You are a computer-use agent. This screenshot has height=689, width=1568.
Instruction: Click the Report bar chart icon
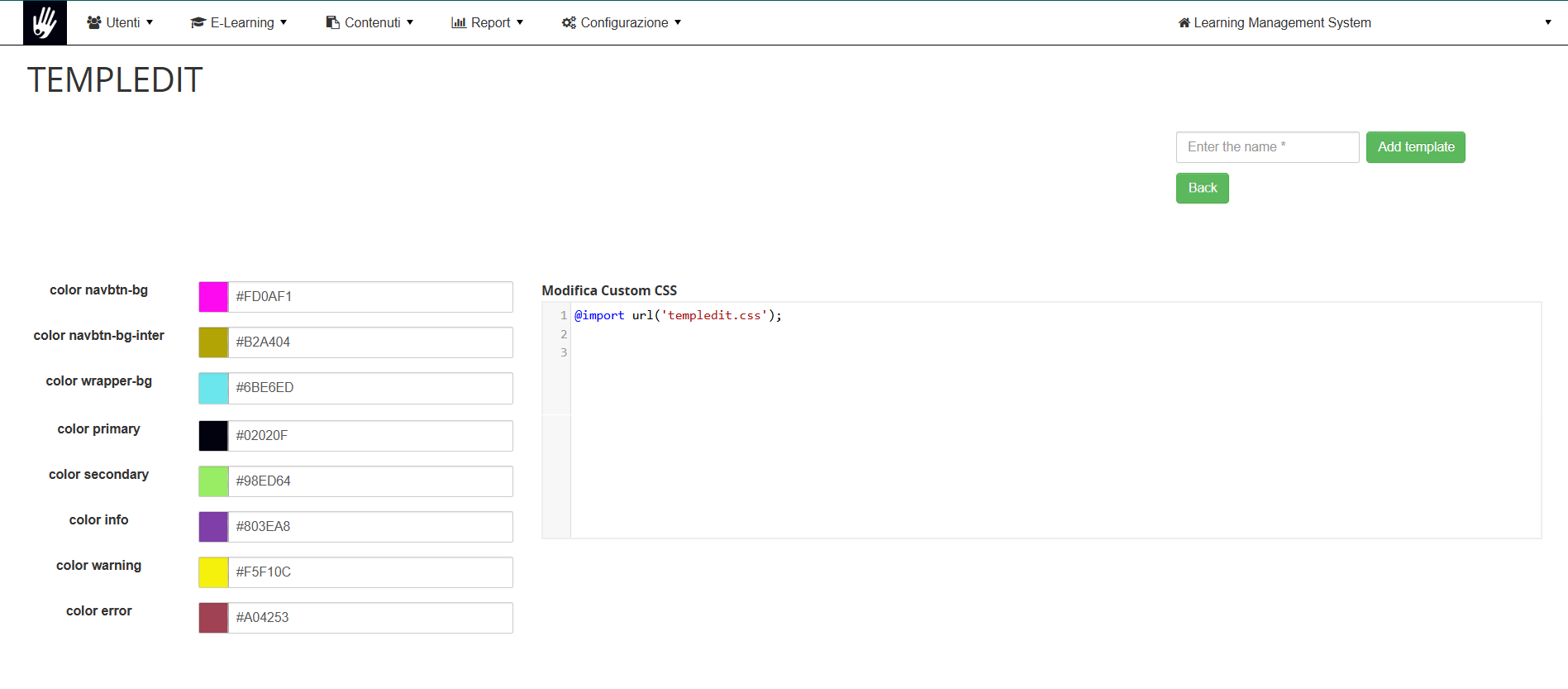459,22
